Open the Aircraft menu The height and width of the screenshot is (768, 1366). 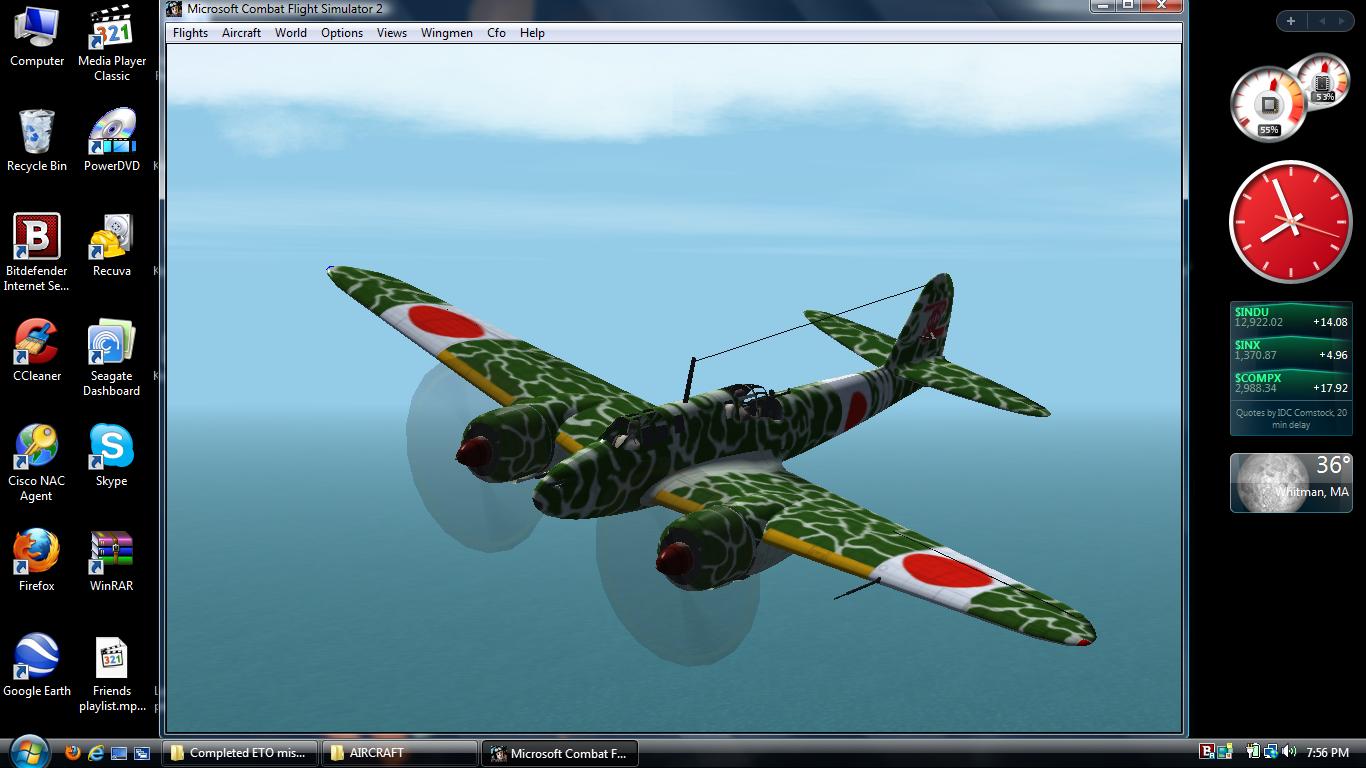click(x=241, y=33)
